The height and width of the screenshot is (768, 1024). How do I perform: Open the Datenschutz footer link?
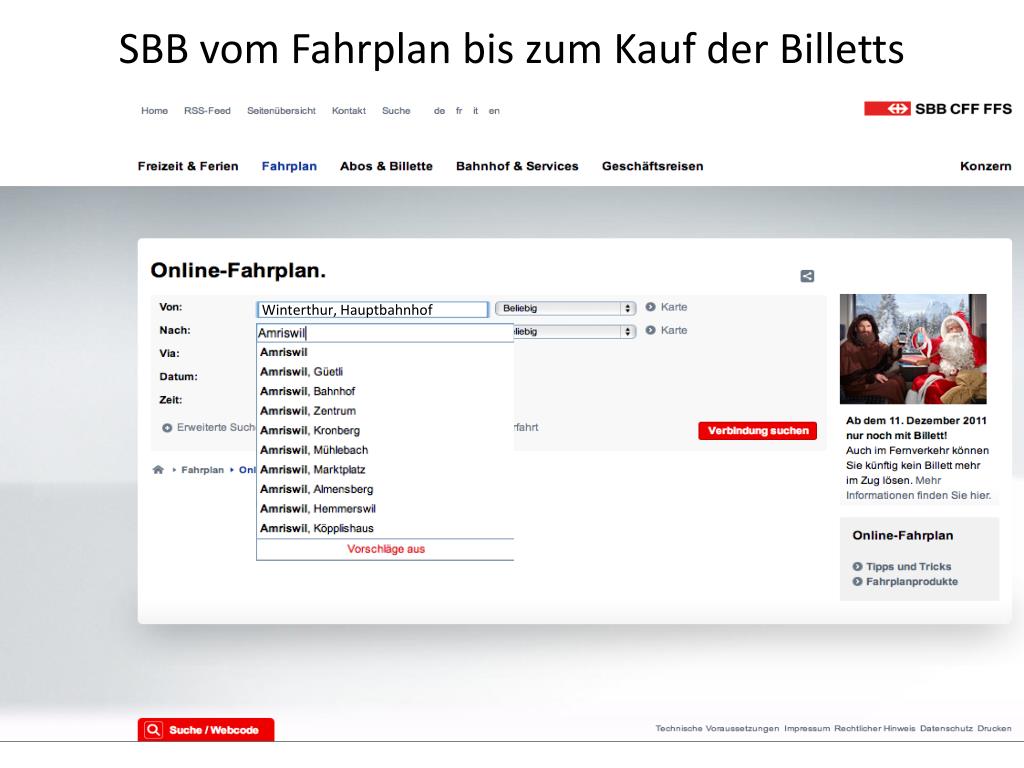[x=946, y=729]
